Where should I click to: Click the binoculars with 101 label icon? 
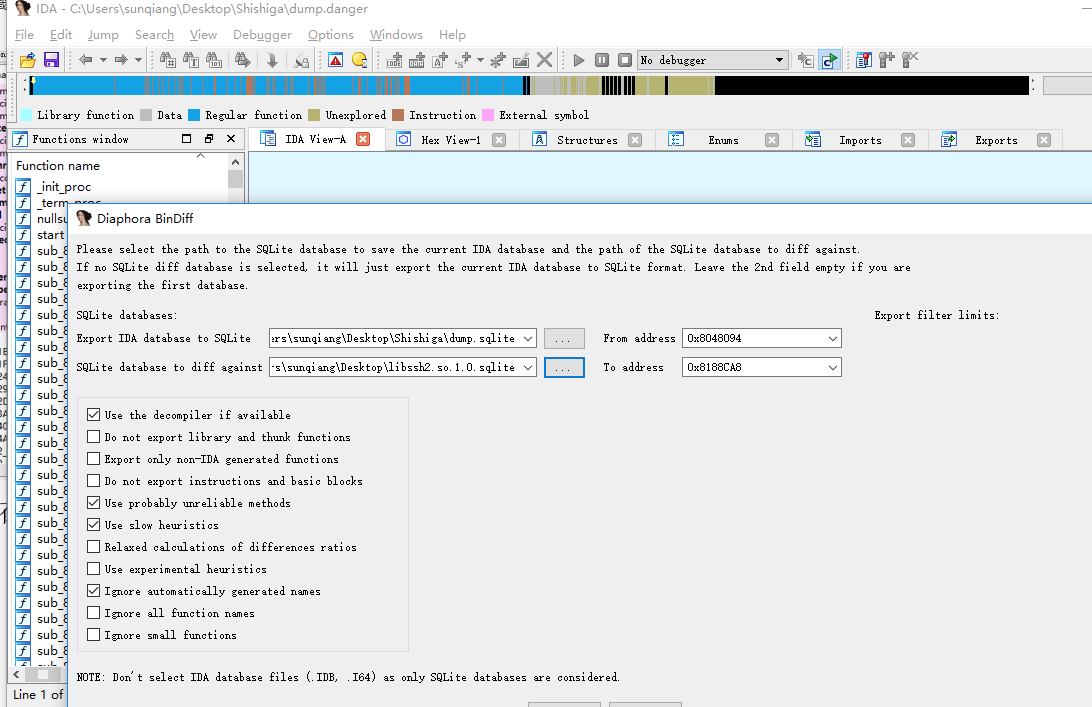point(214,61)
